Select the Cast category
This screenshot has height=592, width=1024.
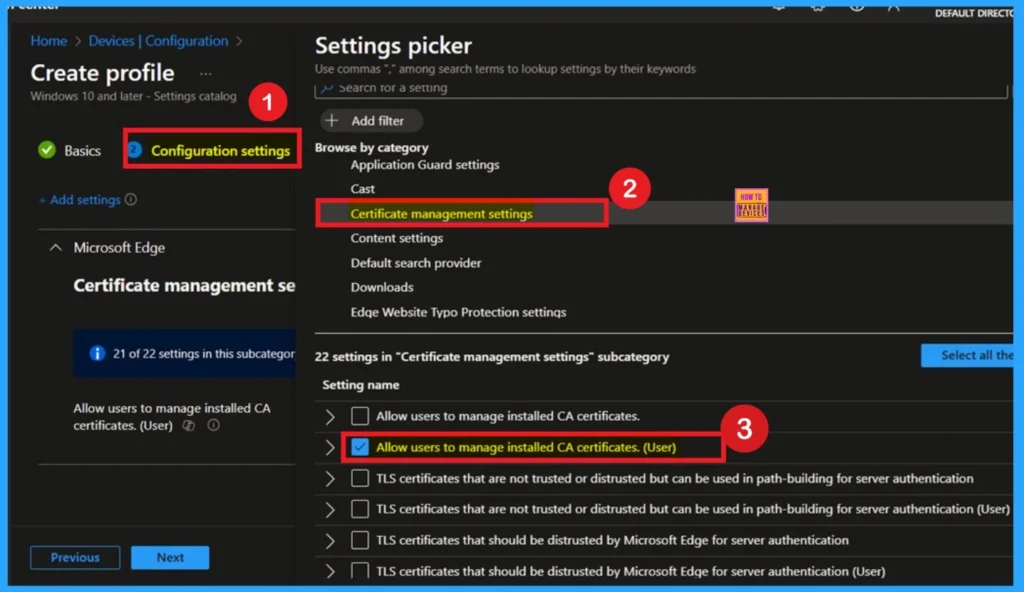click(362, 189)
